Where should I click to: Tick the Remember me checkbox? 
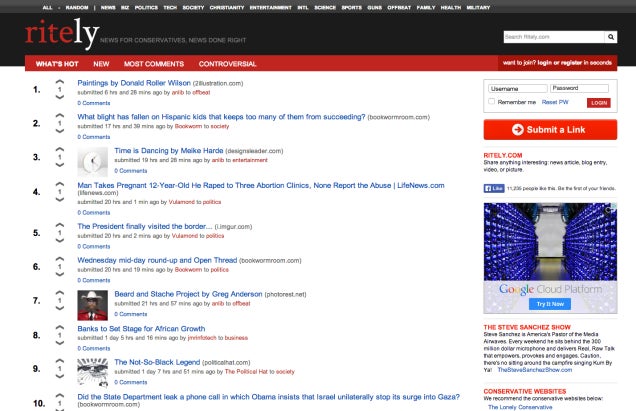(491, 102)
